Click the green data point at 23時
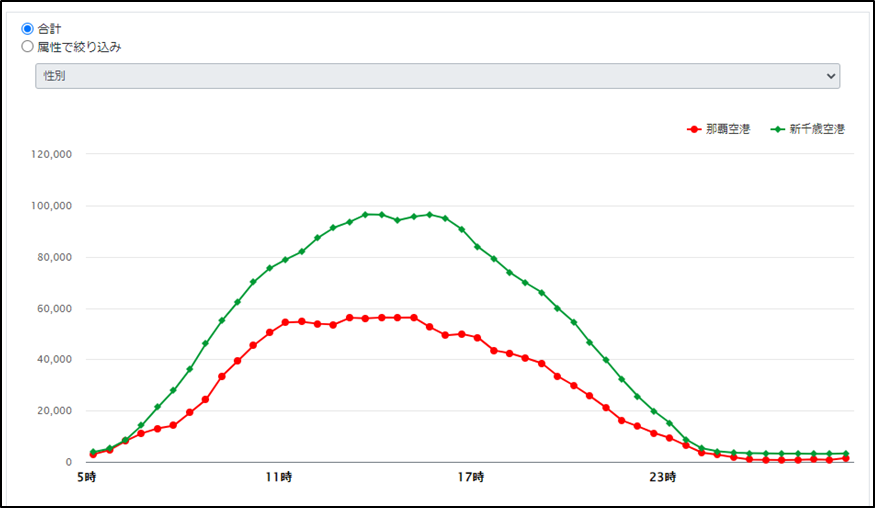The width and height of the screenshot is (875, 508). (x=669, y=423)
